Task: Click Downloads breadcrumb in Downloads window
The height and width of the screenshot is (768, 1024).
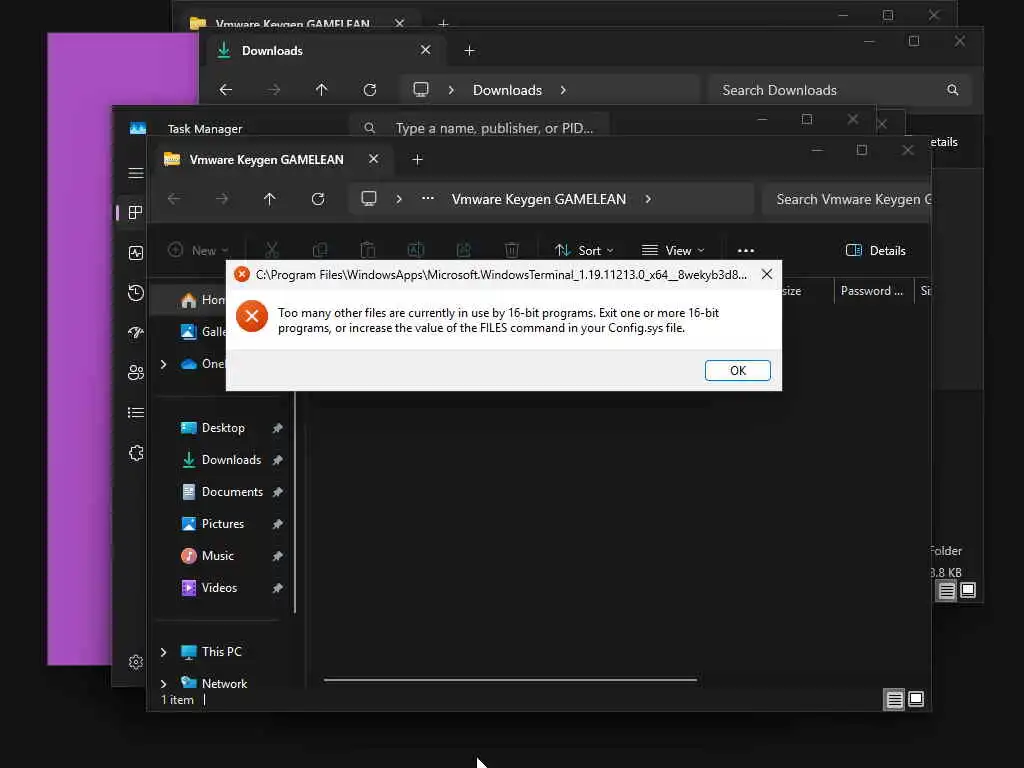Action: 507,90
